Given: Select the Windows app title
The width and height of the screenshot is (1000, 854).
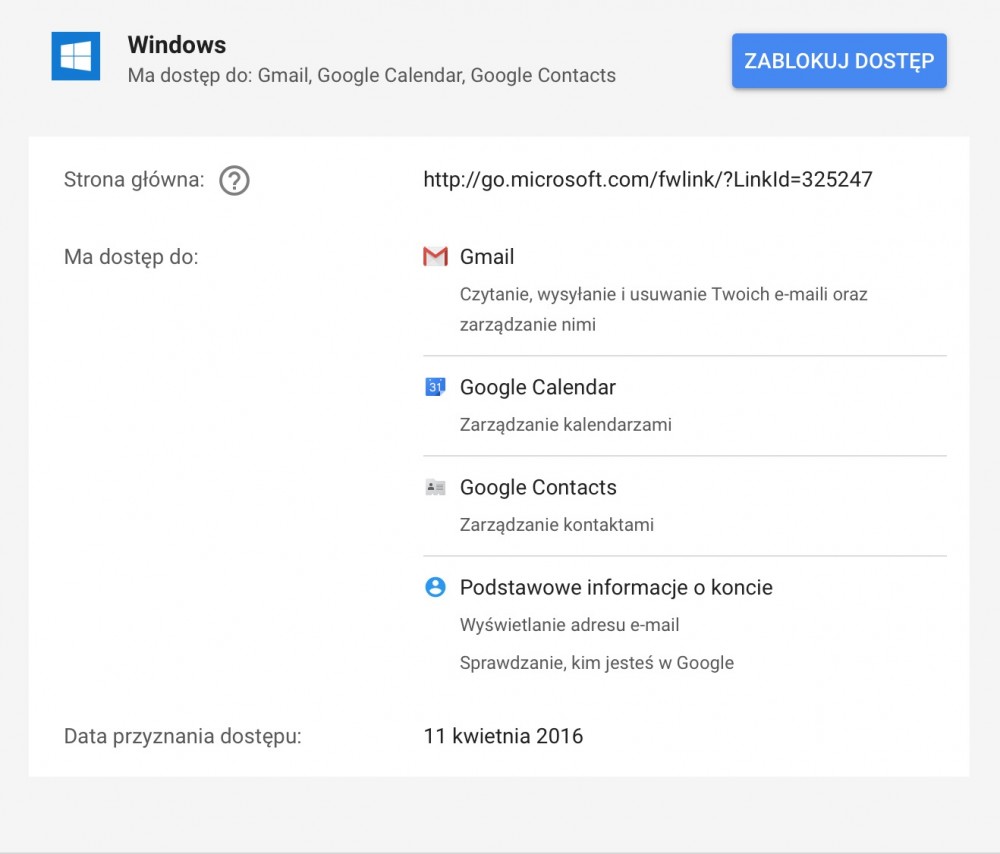Looking at the screenshot, I should coord(177,45).
